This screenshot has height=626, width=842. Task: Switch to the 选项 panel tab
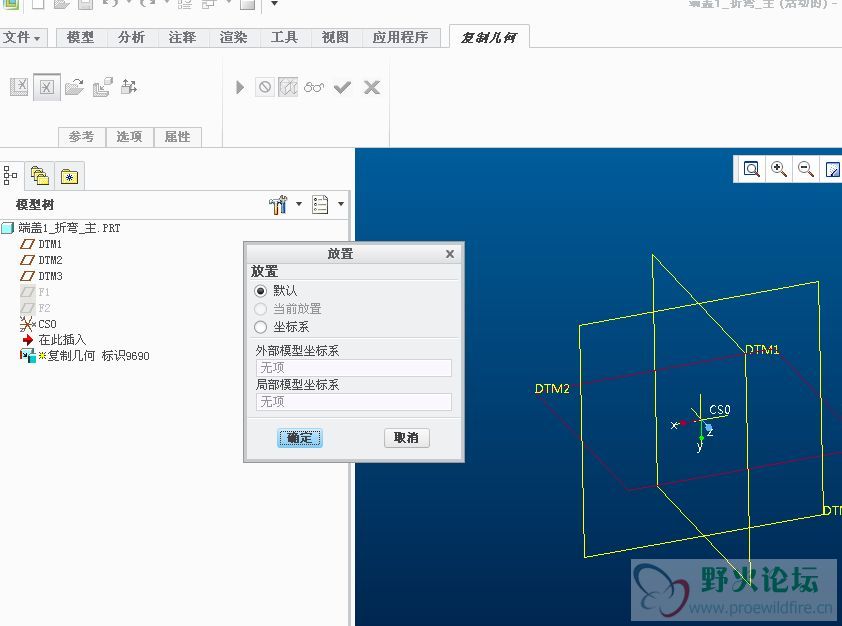coord(129,137)
